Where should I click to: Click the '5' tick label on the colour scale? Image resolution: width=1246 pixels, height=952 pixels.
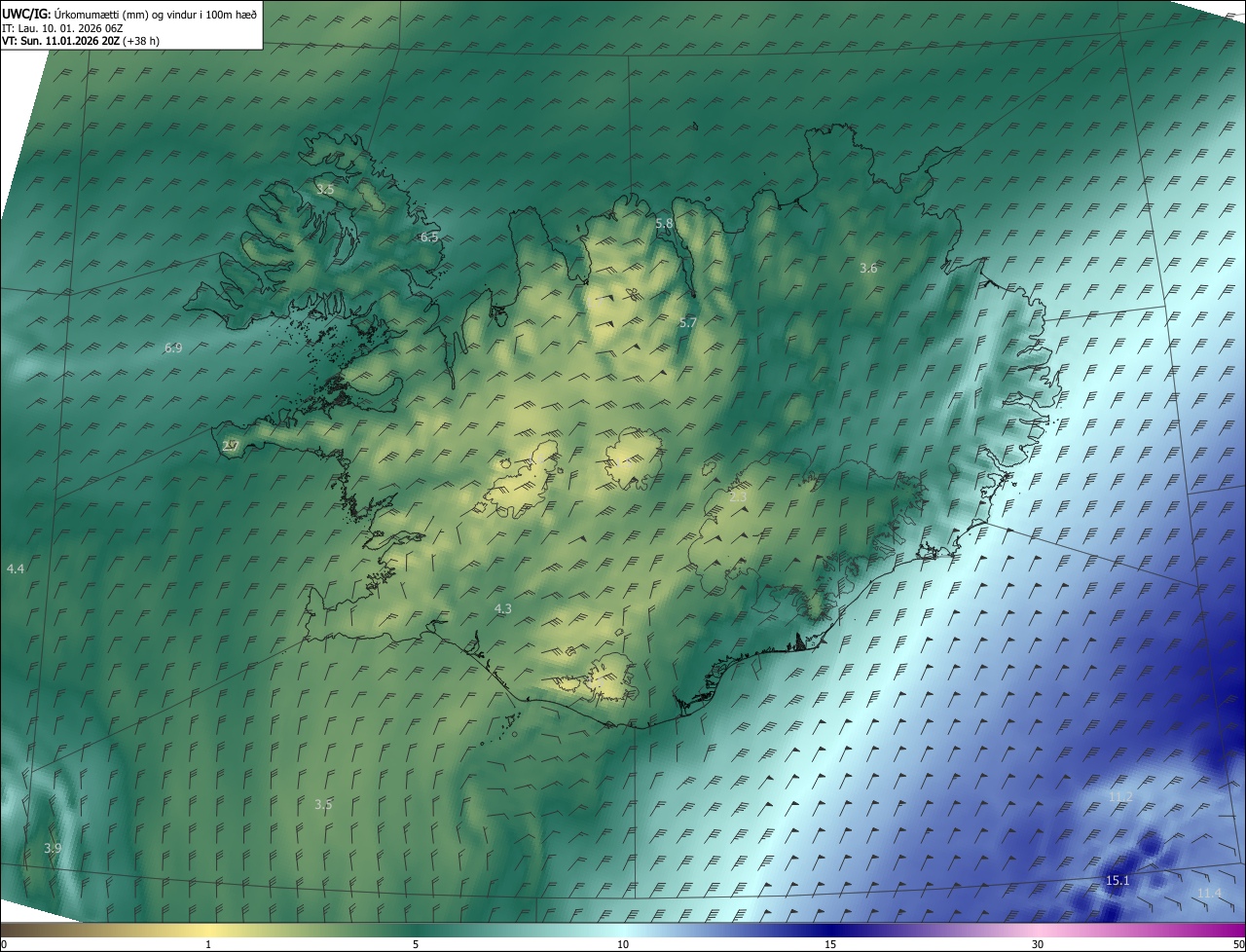coord(416,944)
